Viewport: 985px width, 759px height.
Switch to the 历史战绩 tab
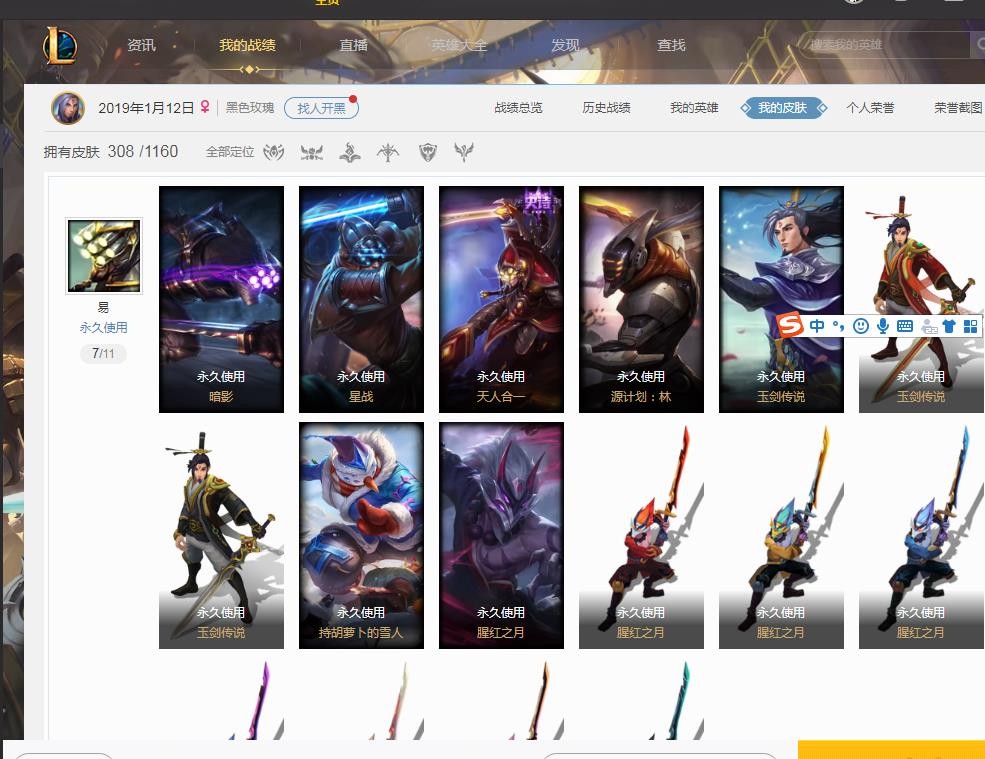[606, 108]
